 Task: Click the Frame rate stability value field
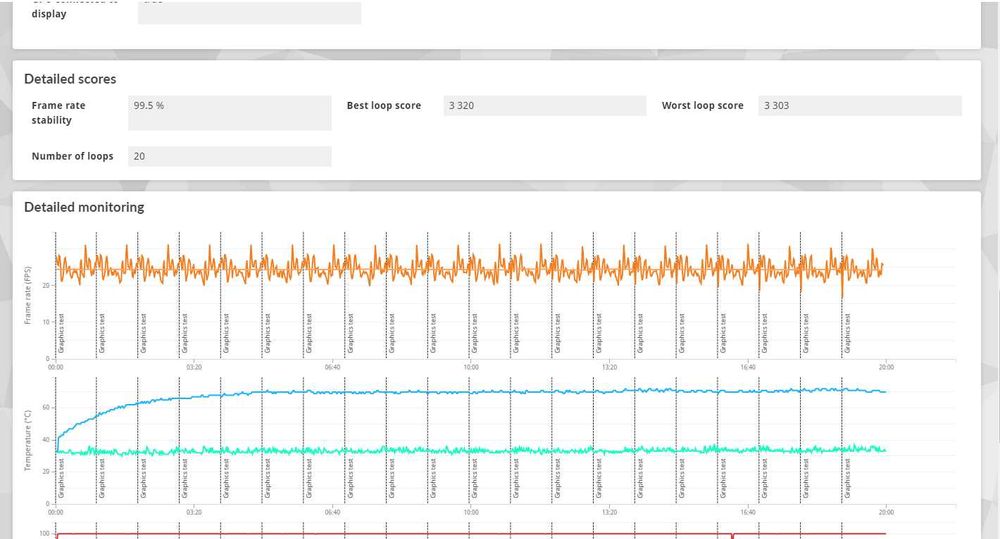point(230,113)
